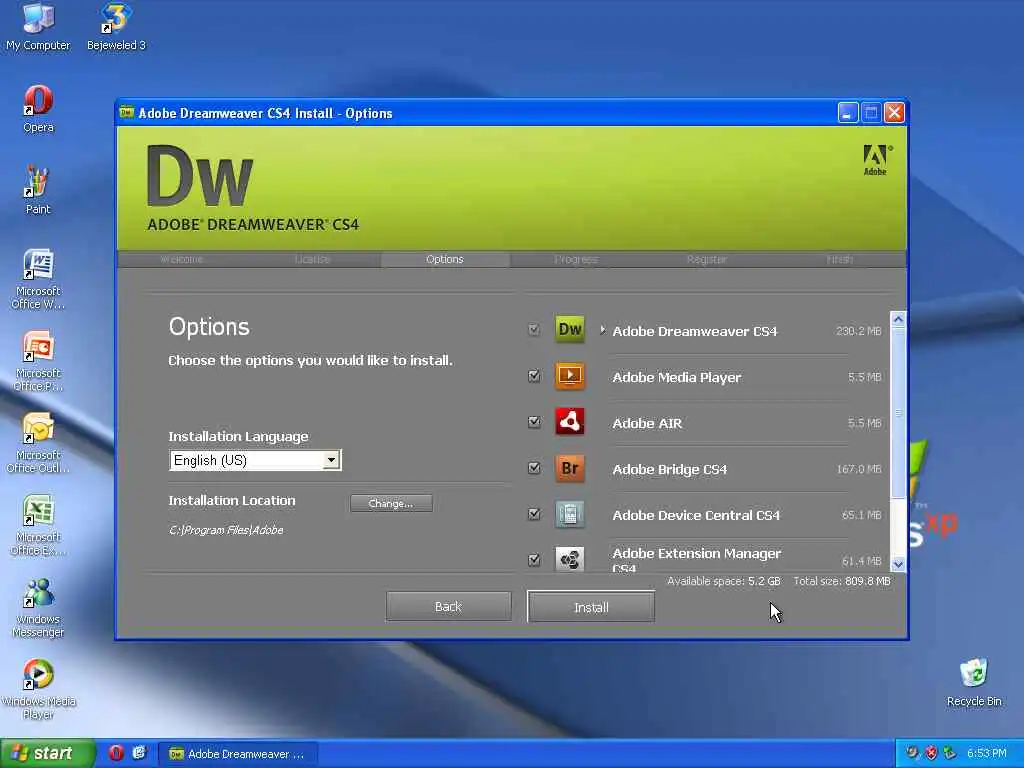Screen dimensions: 1024x768
Task: Click the 230.2 MB size value
Action: (859, 331)
